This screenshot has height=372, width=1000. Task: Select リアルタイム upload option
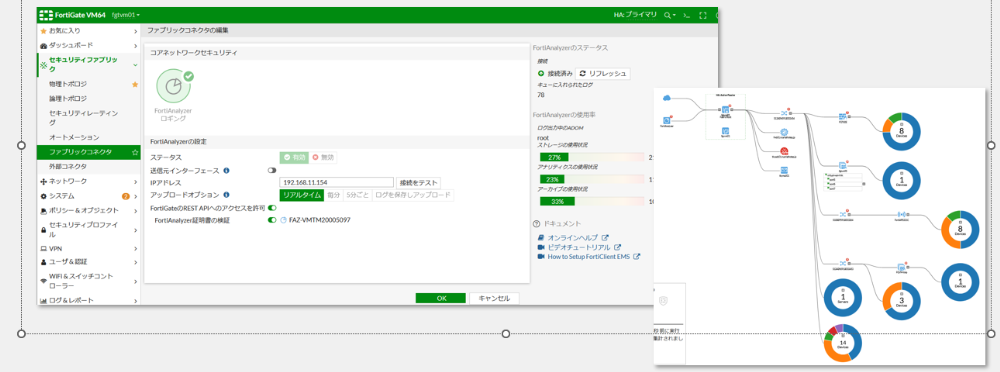click(302, 195)
